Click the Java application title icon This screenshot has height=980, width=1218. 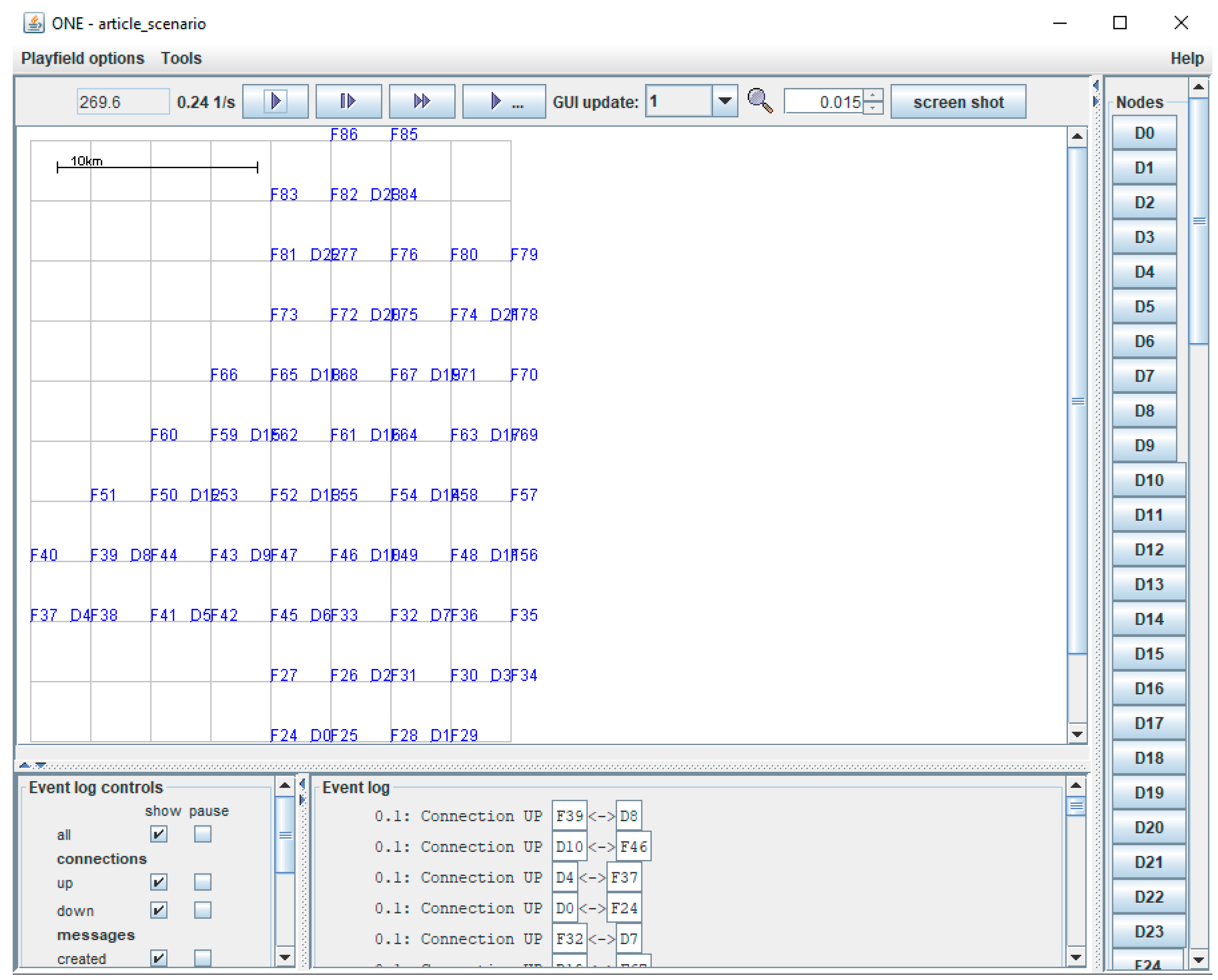tap(33, 23)
